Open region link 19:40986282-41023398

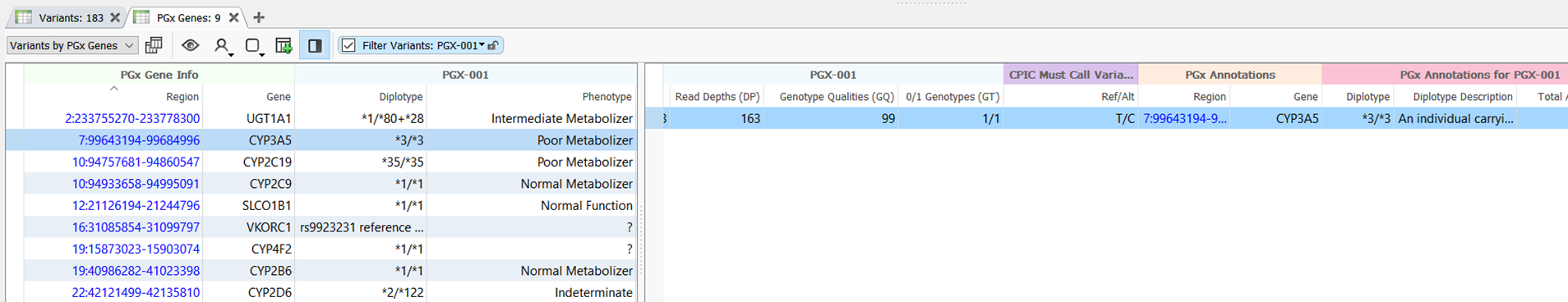pyautogui.click(x=136, y=271)
